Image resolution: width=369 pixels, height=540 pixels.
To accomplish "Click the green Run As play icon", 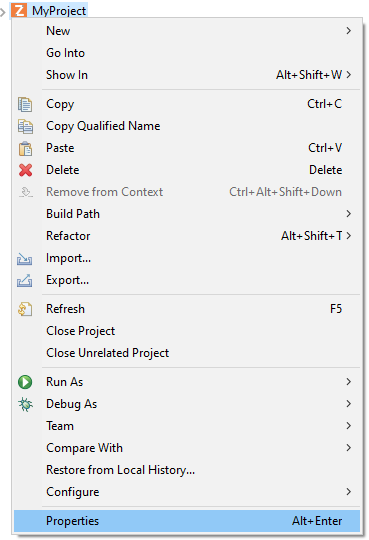I will click(x=25, y=382).
